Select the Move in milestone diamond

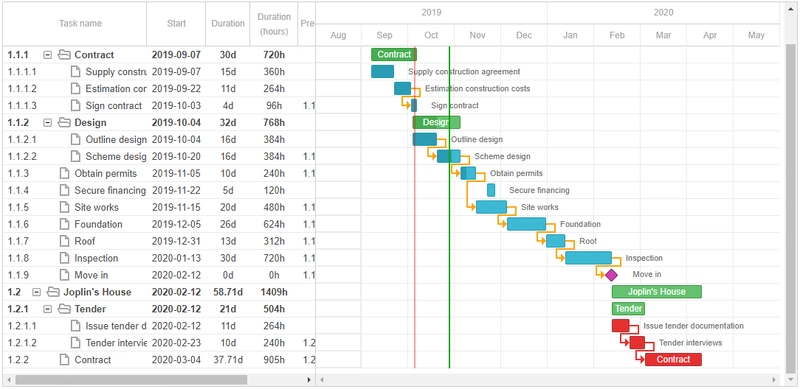611,275
